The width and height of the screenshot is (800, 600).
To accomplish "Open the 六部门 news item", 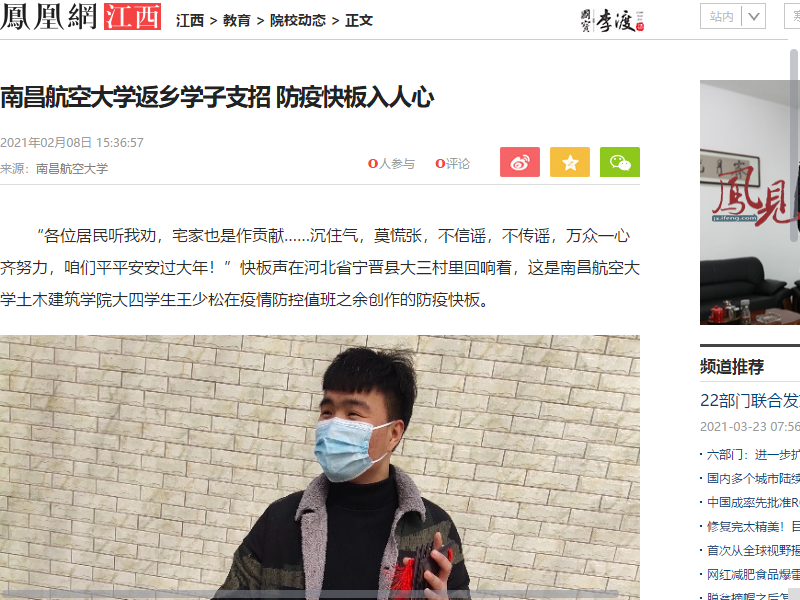I will [x=753, y=455].
